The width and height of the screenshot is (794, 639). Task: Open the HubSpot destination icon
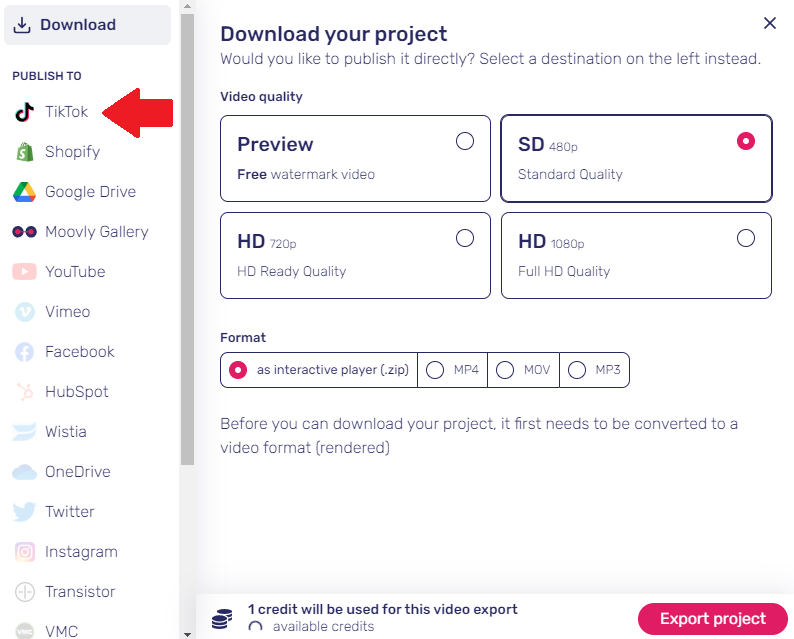pos(24,392)
